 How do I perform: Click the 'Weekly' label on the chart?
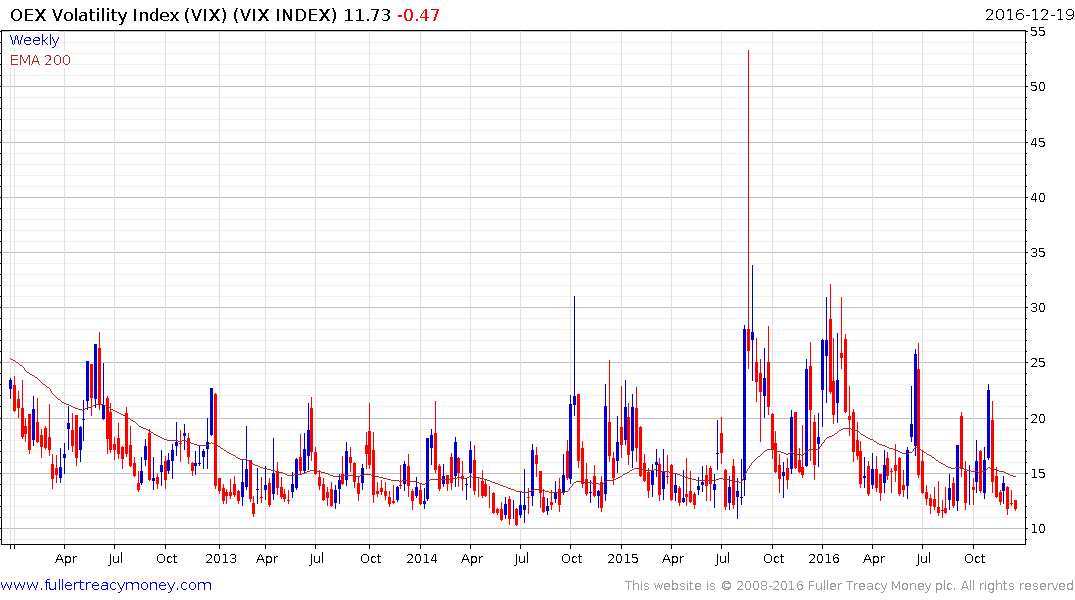pyautogui.click(x=34, y=40)
